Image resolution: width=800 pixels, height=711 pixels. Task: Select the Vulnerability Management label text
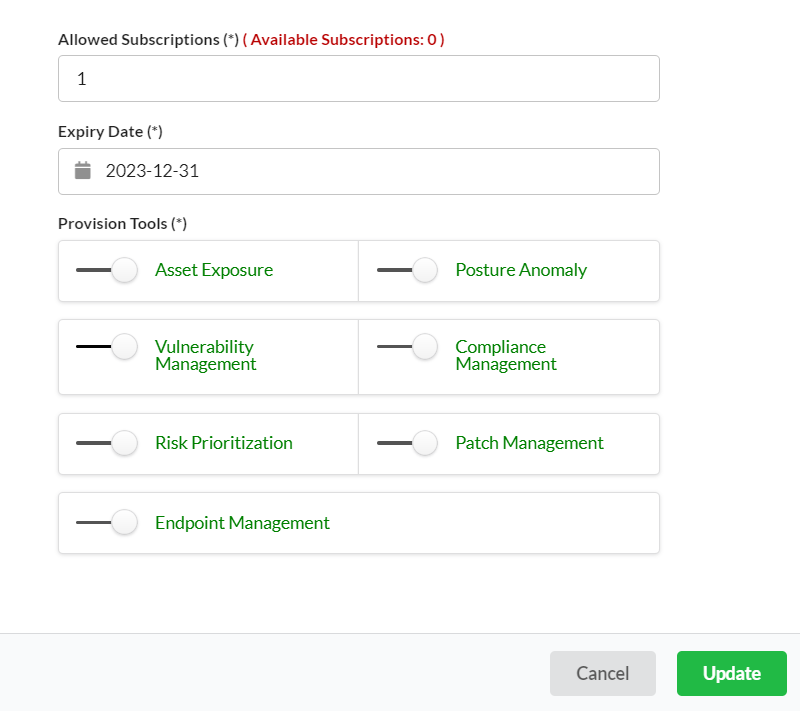(205, 355)
